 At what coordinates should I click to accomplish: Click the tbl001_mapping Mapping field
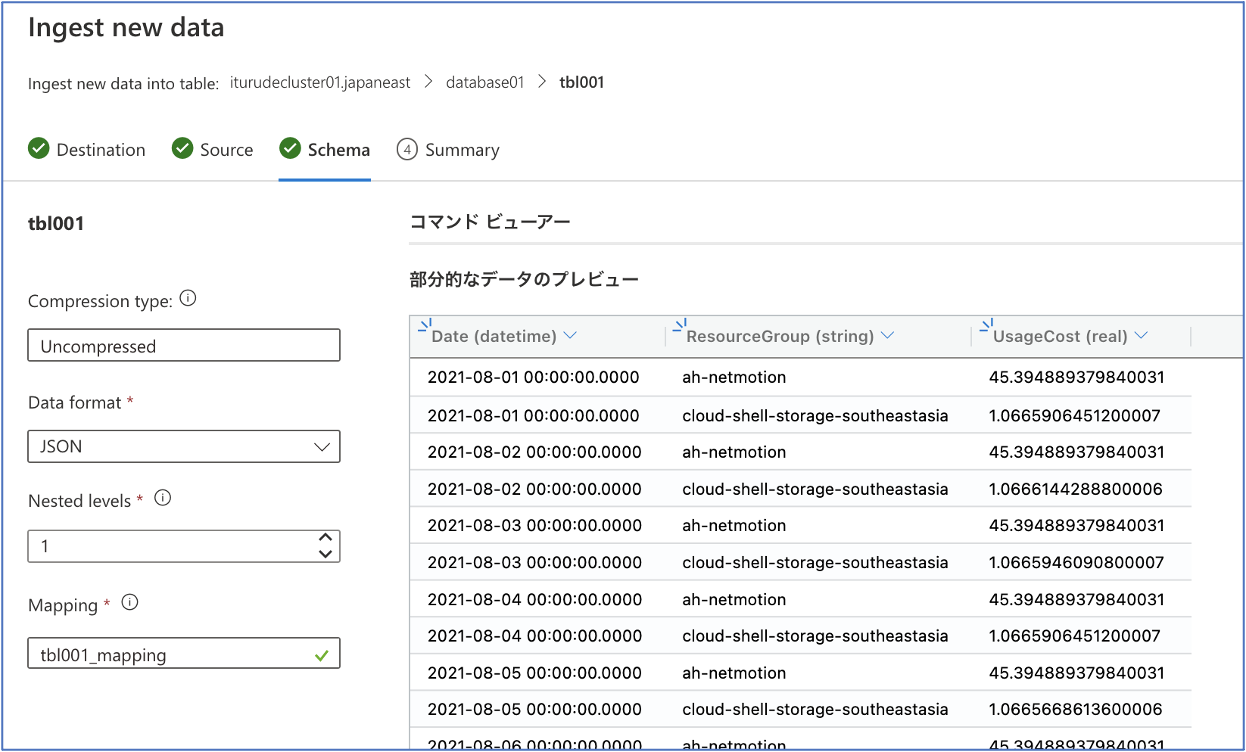pos(184,655)
